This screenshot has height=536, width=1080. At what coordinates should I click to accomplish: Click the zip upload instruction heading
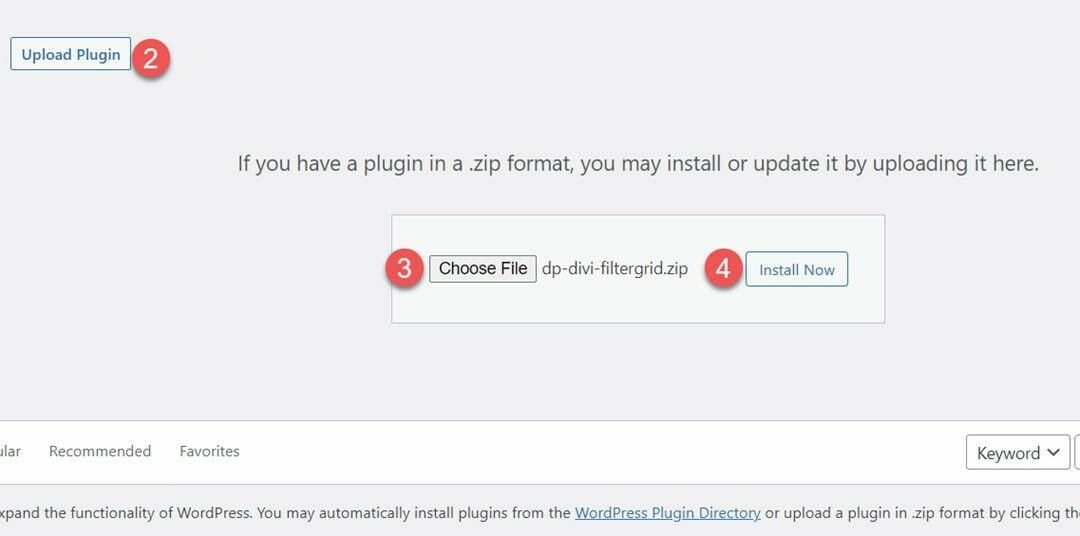point(638,163)
